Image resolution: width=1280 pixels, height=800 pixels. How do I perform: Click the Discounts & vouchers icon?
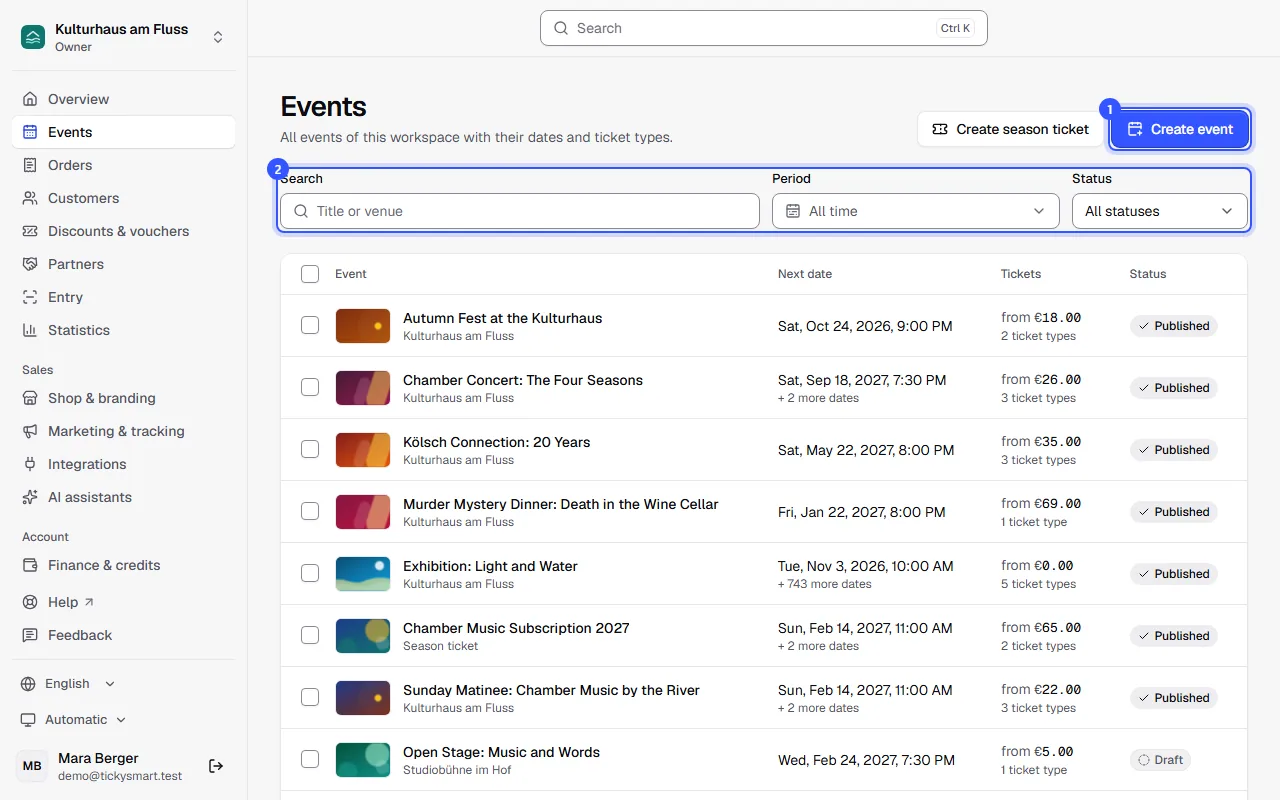click(30, 231)
